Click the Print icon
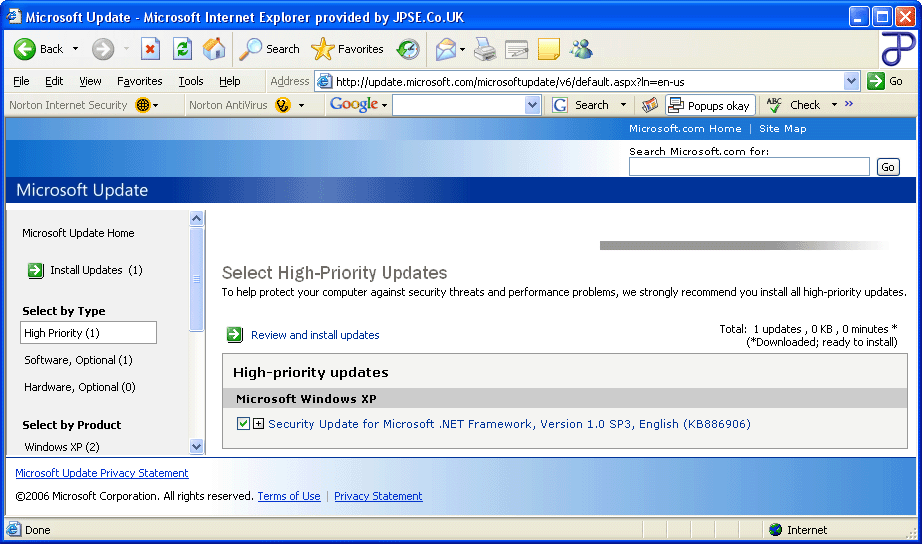The height and width of the screenshot is (544, 922). (x=485, y=49)
